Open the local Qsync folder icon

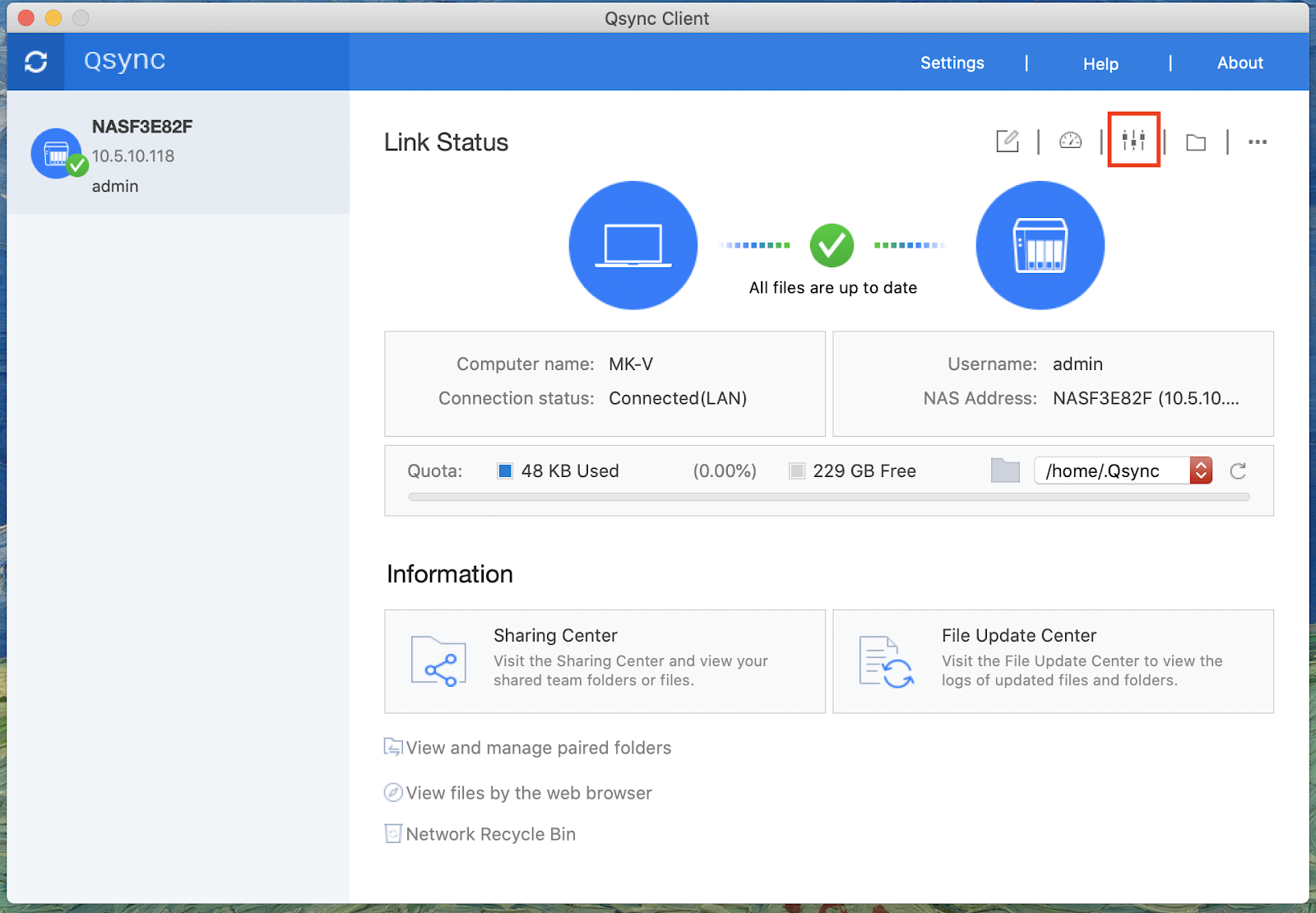point(1195,142)
